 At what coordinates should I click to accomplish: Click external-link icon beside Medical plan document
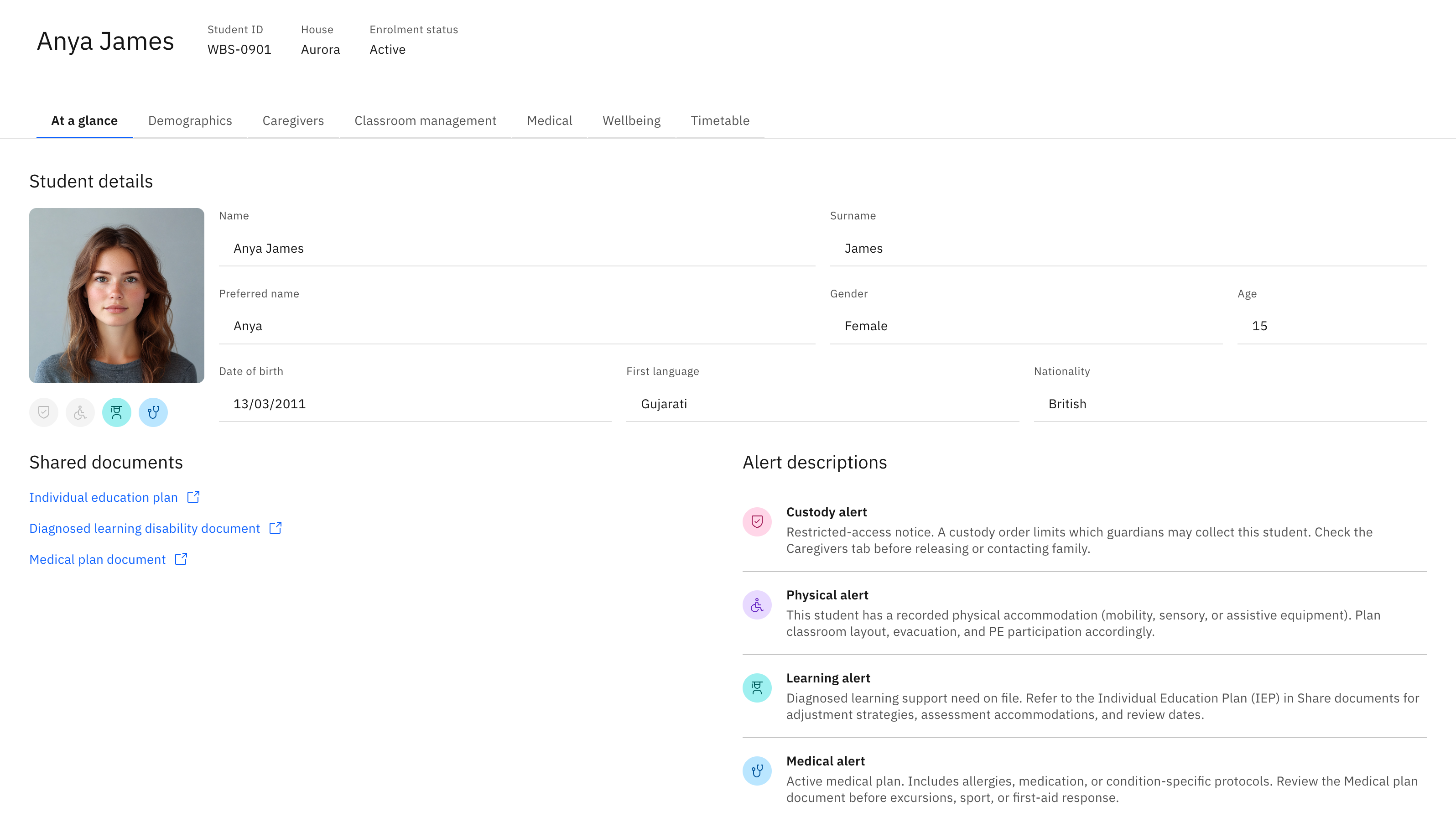(x=181, y=558)
